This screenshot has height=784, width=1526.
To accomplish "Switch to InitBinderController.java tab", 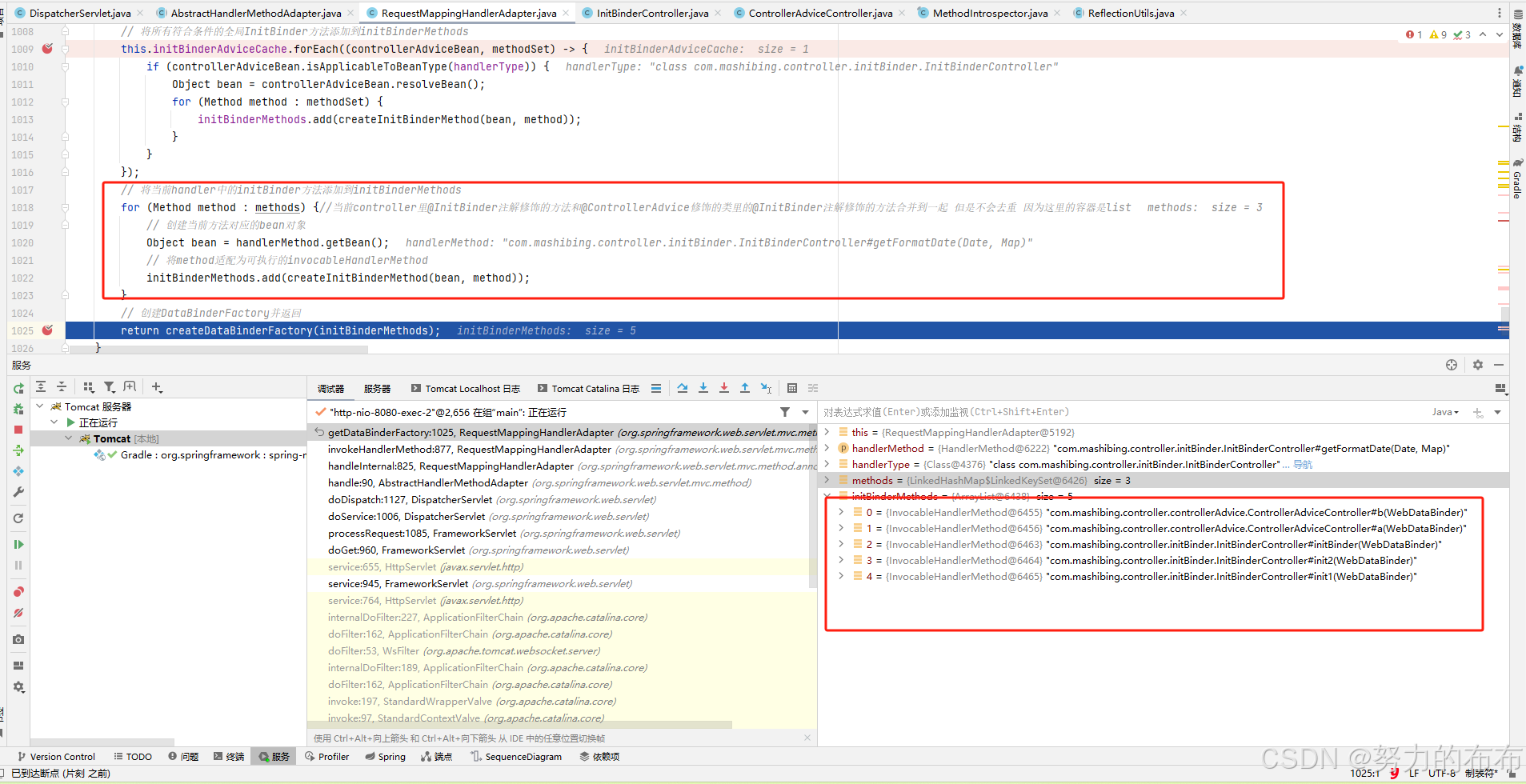I will 652,13.
